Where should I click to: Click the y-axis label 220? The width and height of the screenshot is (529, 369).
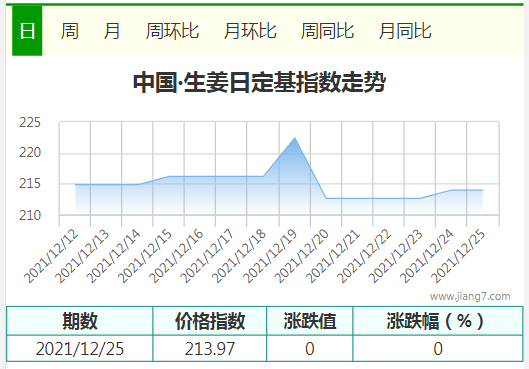pos(30,153)
